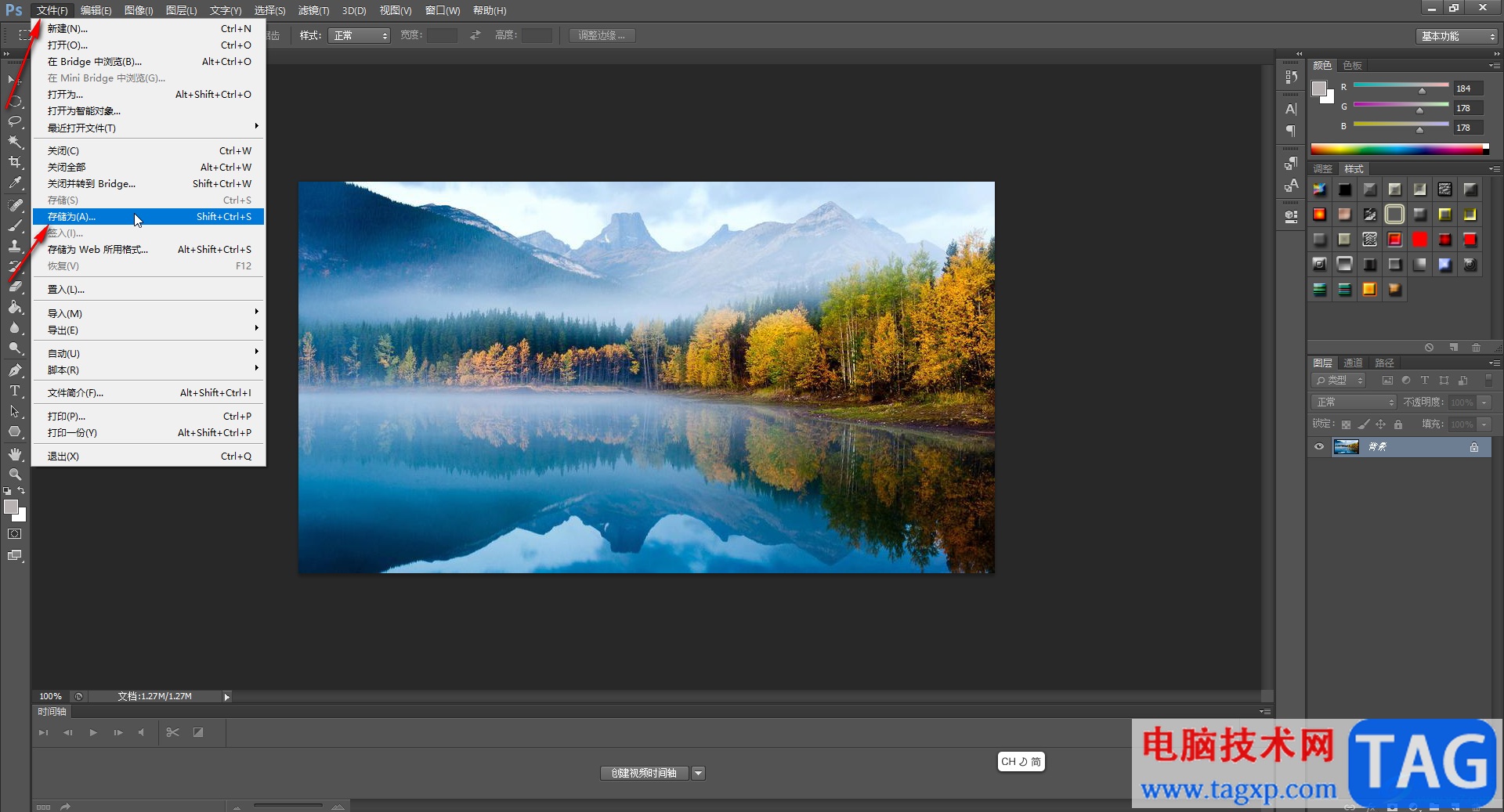Clear style icon in Styles panel

click(1429, 347)
